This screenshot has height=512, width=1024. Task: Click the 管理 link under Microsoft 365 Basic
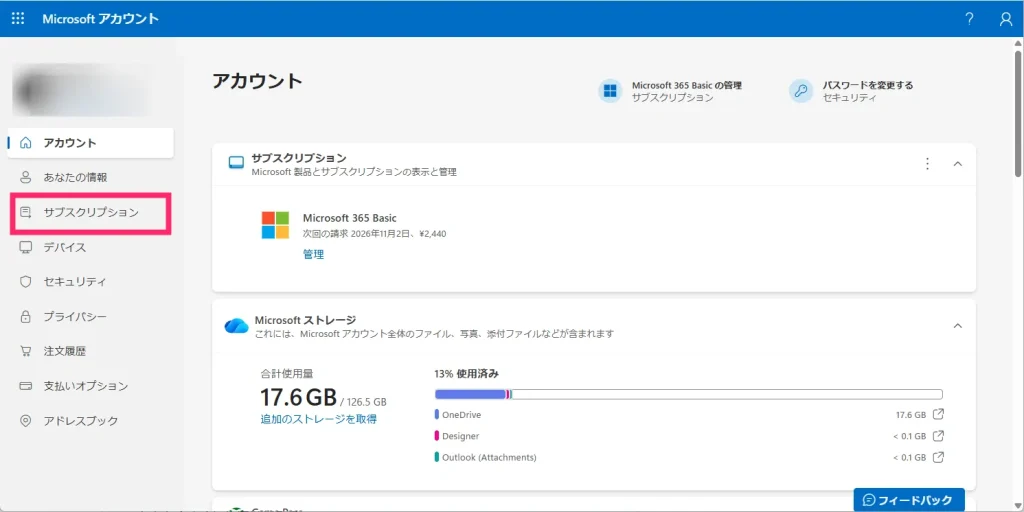[x=313, y=255]
